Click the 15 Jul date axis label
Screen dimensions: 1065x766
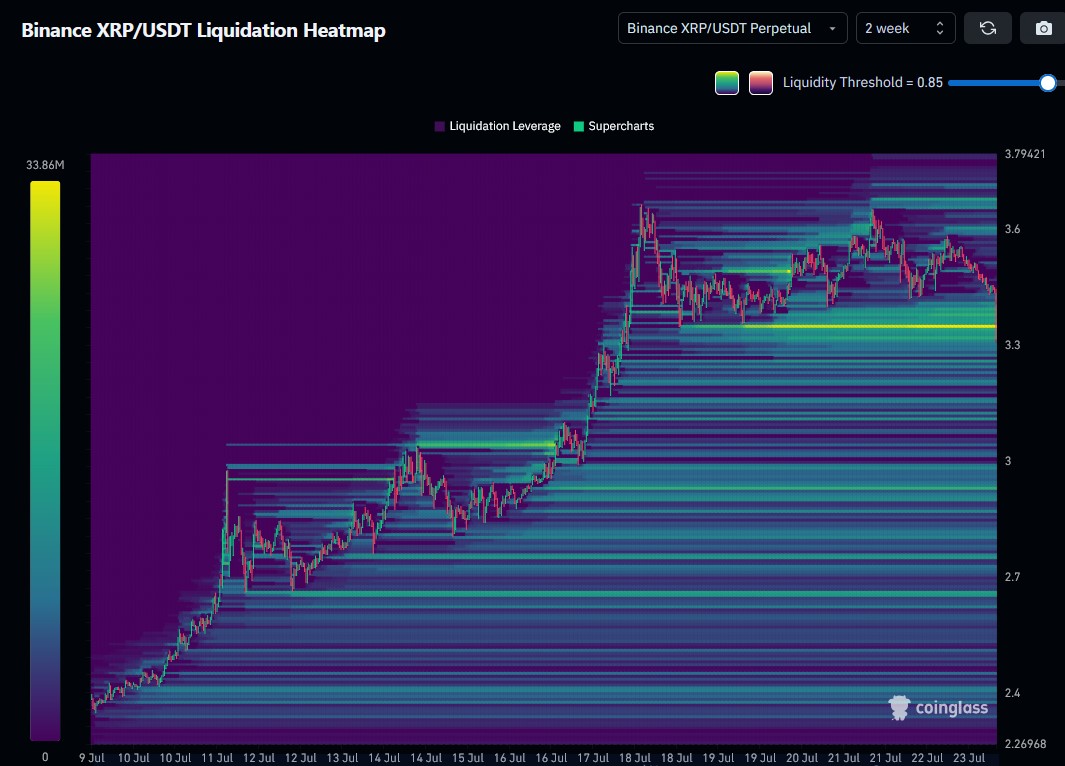pyautogui.click(x=467, y=758)
